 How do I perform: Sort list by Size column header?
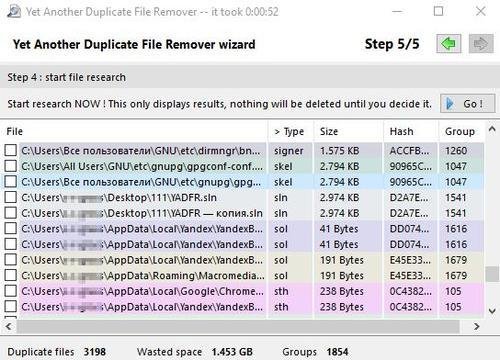click(348, 131)
